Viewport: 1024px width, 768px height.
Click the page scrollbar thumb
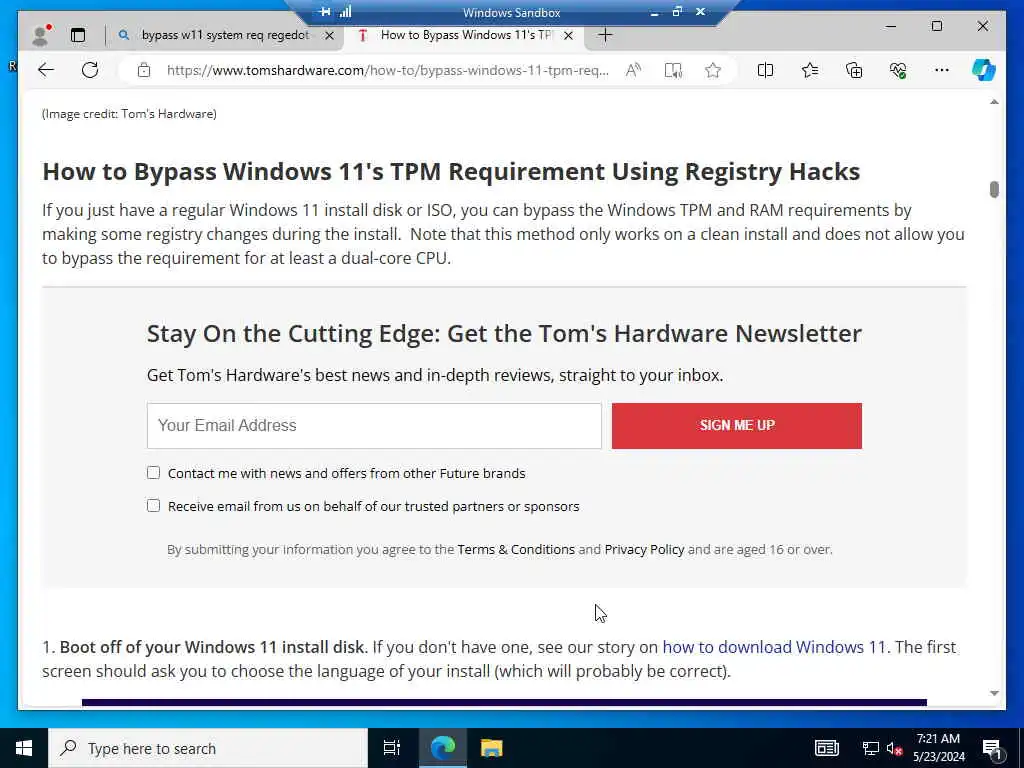(994, 189)
